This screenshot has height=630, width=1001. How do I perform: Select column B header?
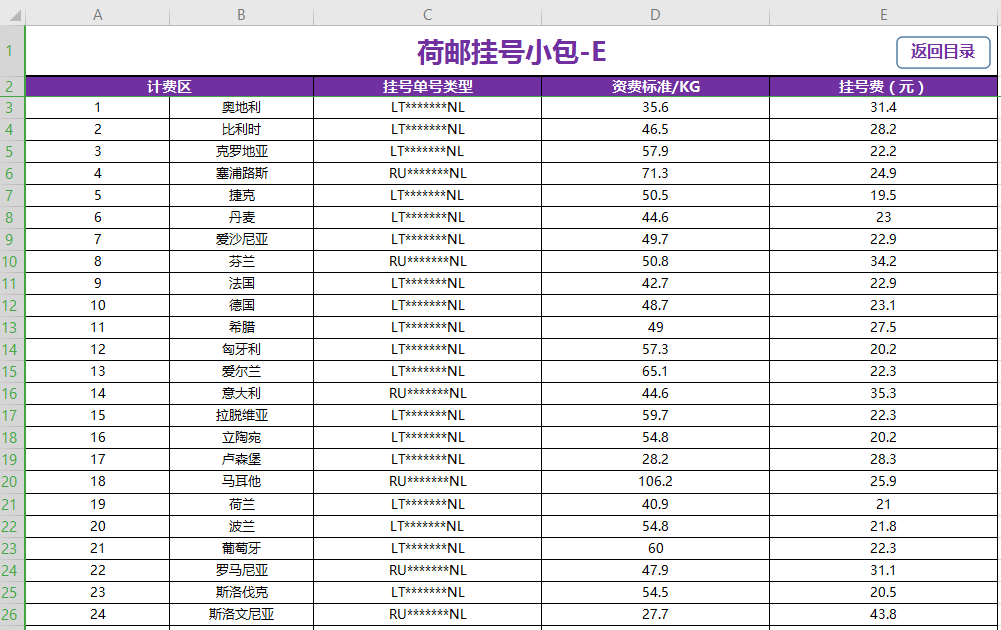tap(241, 14)
